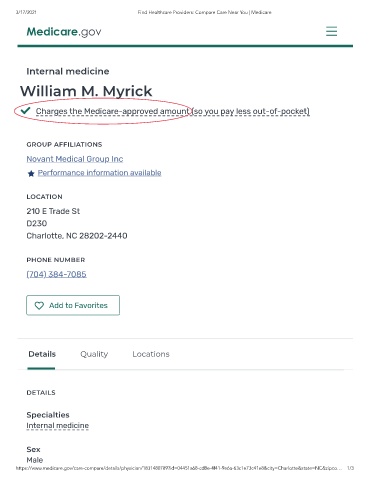The image size is (370, 480).
Task: Click the Add to Favorites button
Action: point(73,305)
